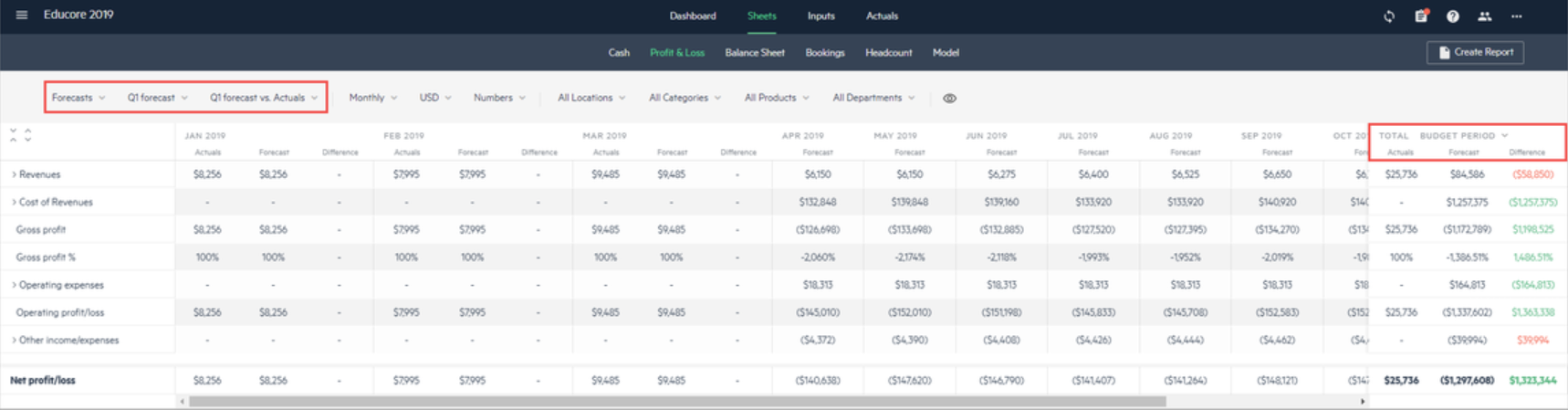The height and width of the screenshot is (410, 1568).
Task: Click Revenues total difference ($58,850)
Action: click(x=1533, y=174)
